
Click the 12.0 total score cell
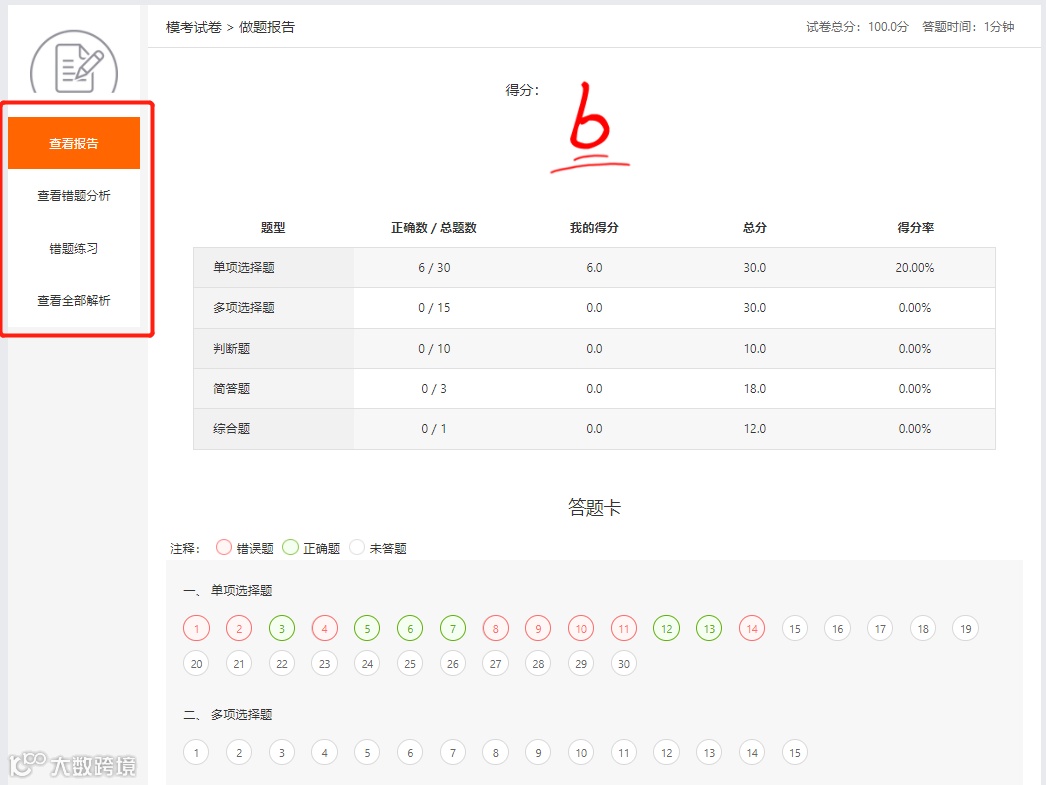click(x=754, y=428)
